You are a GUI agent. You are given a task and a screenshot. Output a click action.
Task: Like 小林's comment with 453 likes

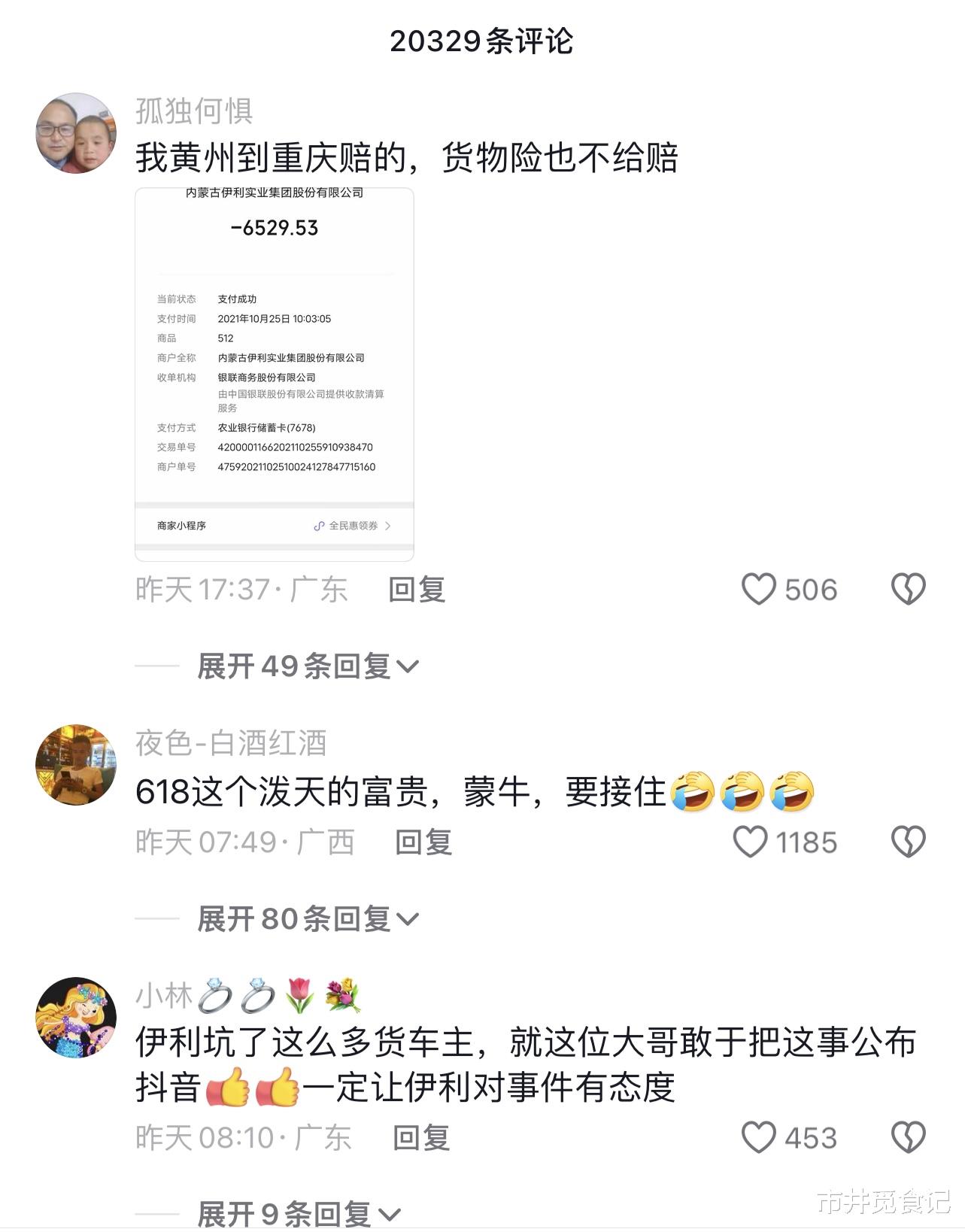pos(759,1137)
